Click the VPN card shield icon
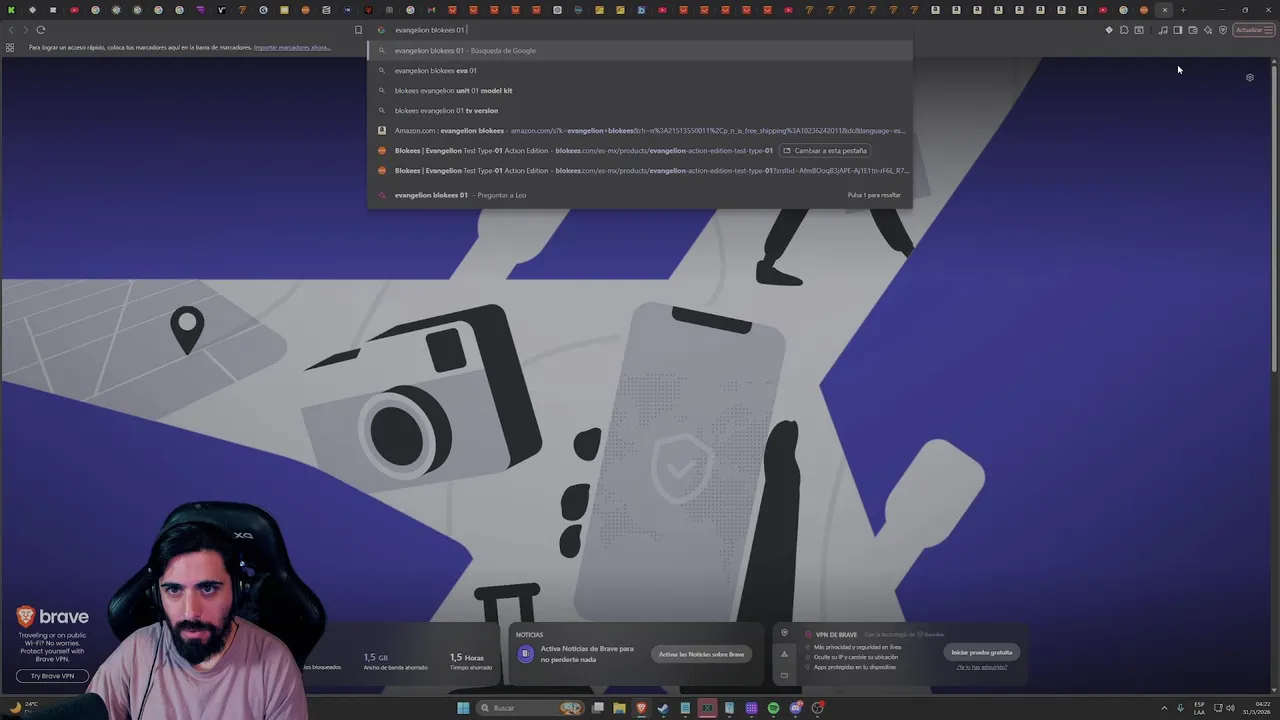The height and width of the screenshot is (720, 1280). (784, 633)
